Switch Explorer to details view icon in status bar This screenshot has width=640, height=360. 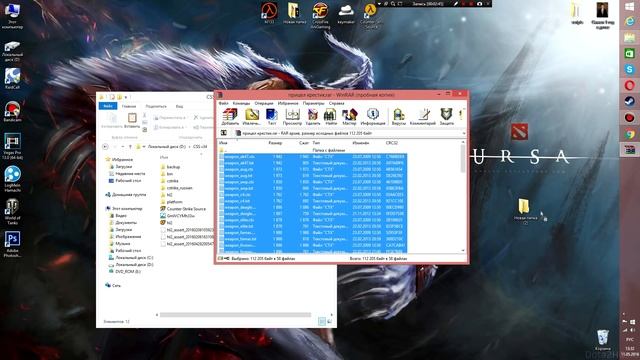(x=322, y=322)
